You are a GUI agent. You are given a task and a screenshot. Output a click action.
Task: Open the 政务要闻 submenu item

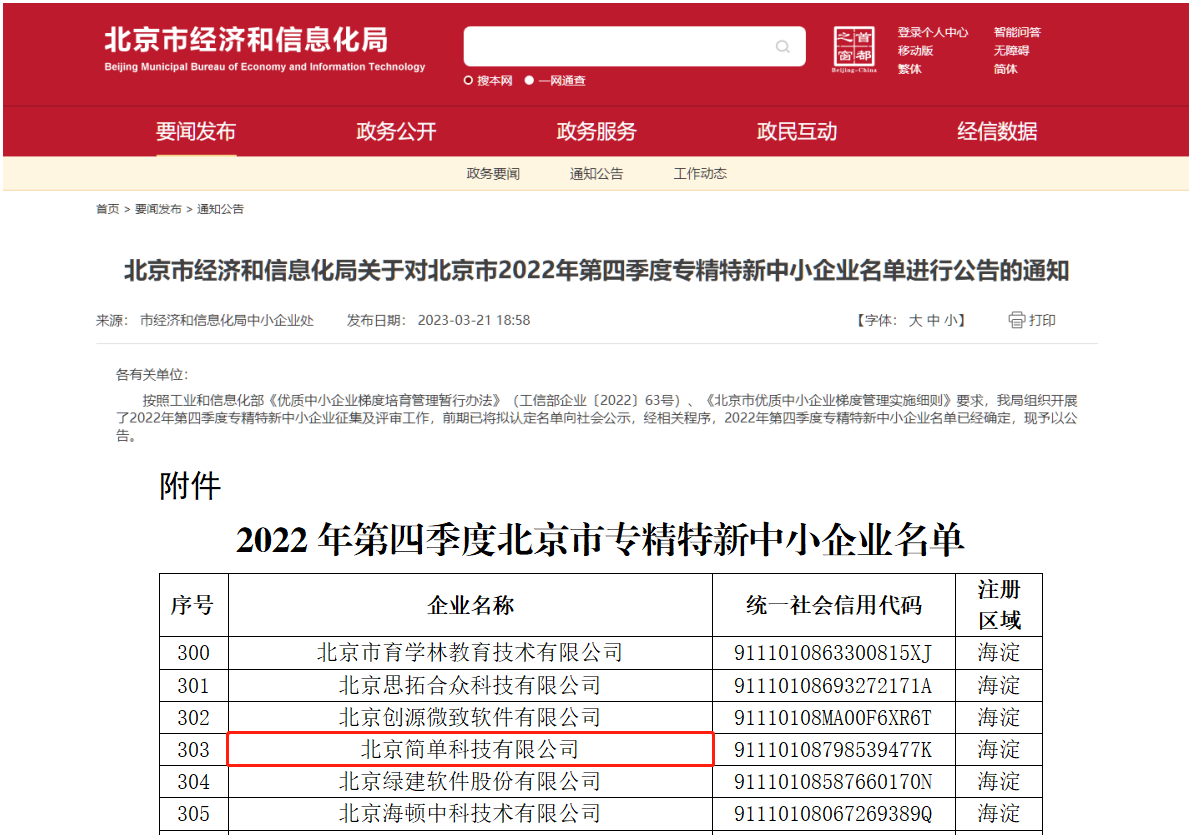tap(493, 174)
